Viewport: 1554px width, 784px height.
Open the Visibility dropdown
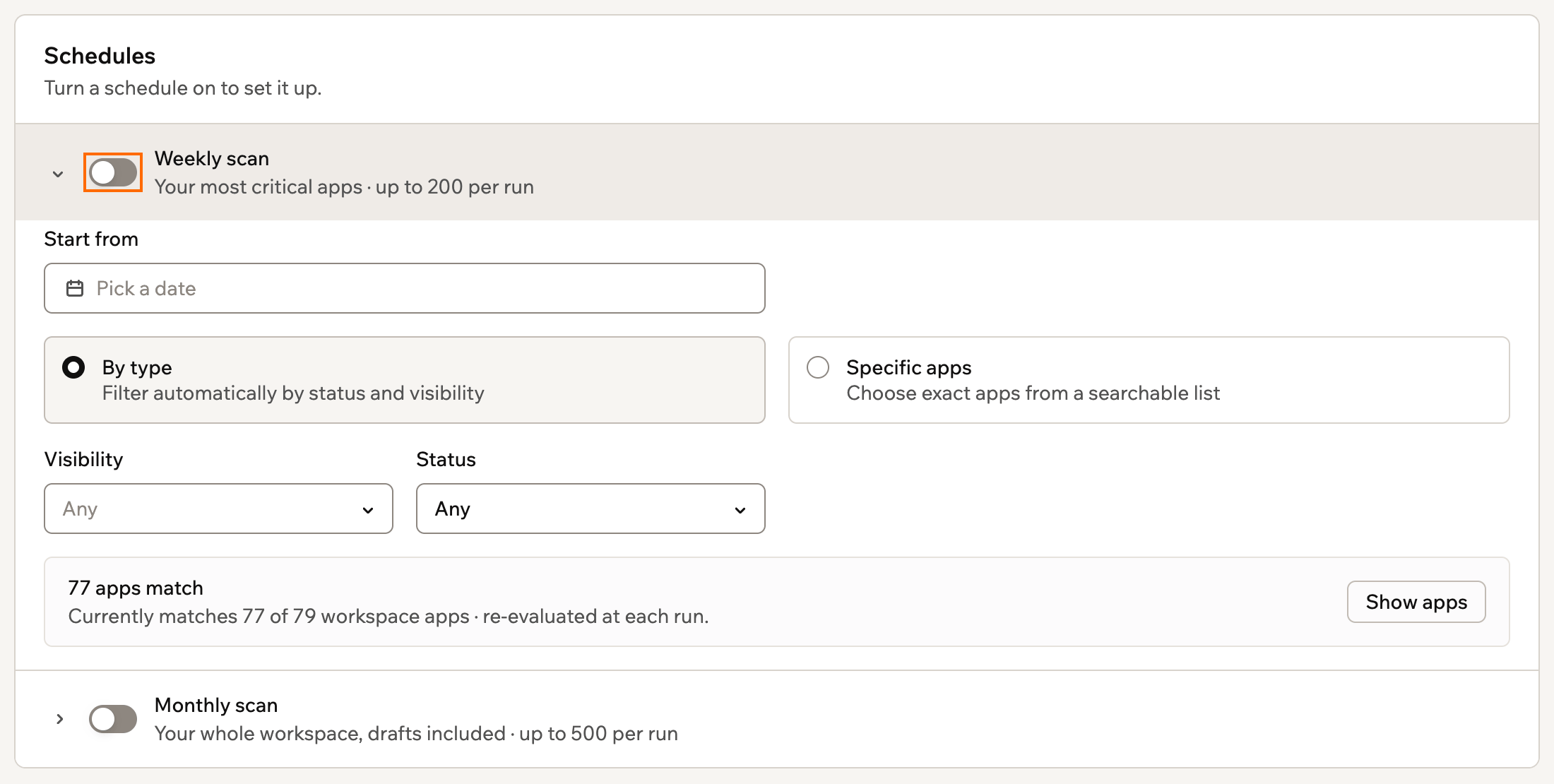[x=218, y=509]
